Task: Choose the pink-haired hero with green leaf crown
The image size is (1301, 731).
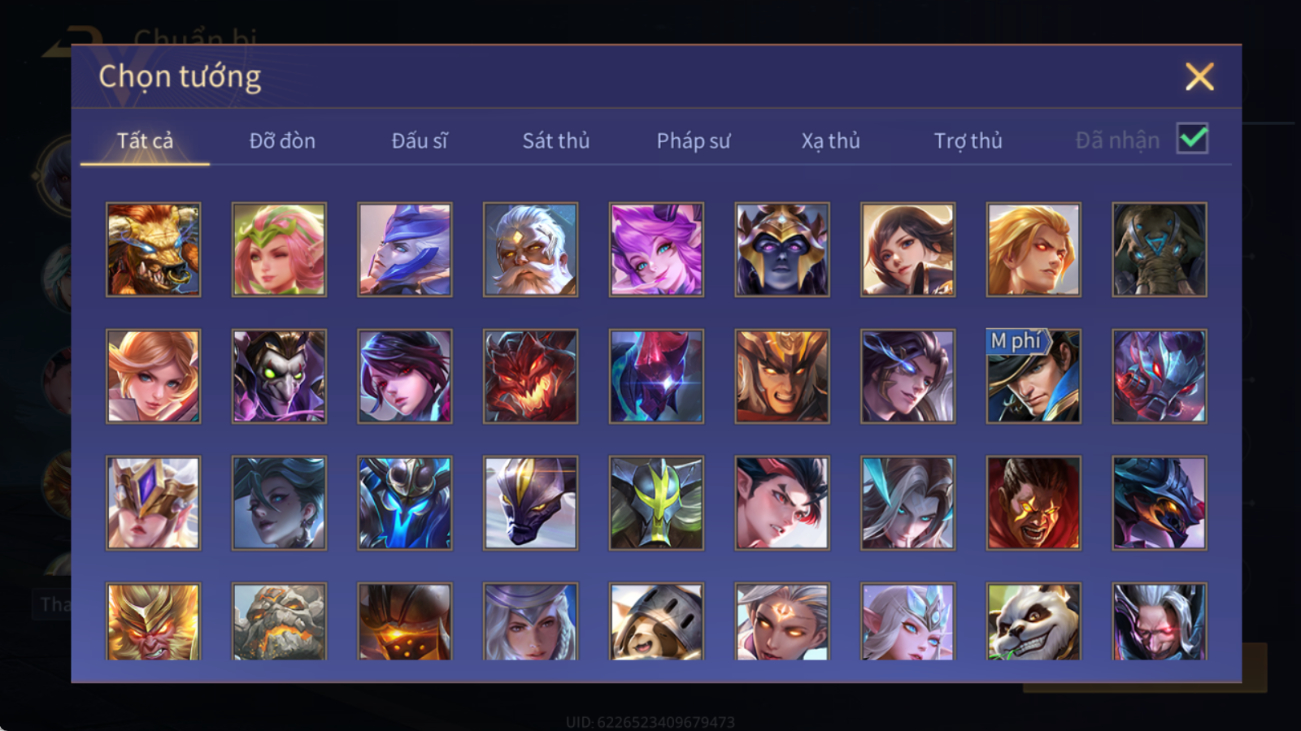Action: (x=279, y=249)
